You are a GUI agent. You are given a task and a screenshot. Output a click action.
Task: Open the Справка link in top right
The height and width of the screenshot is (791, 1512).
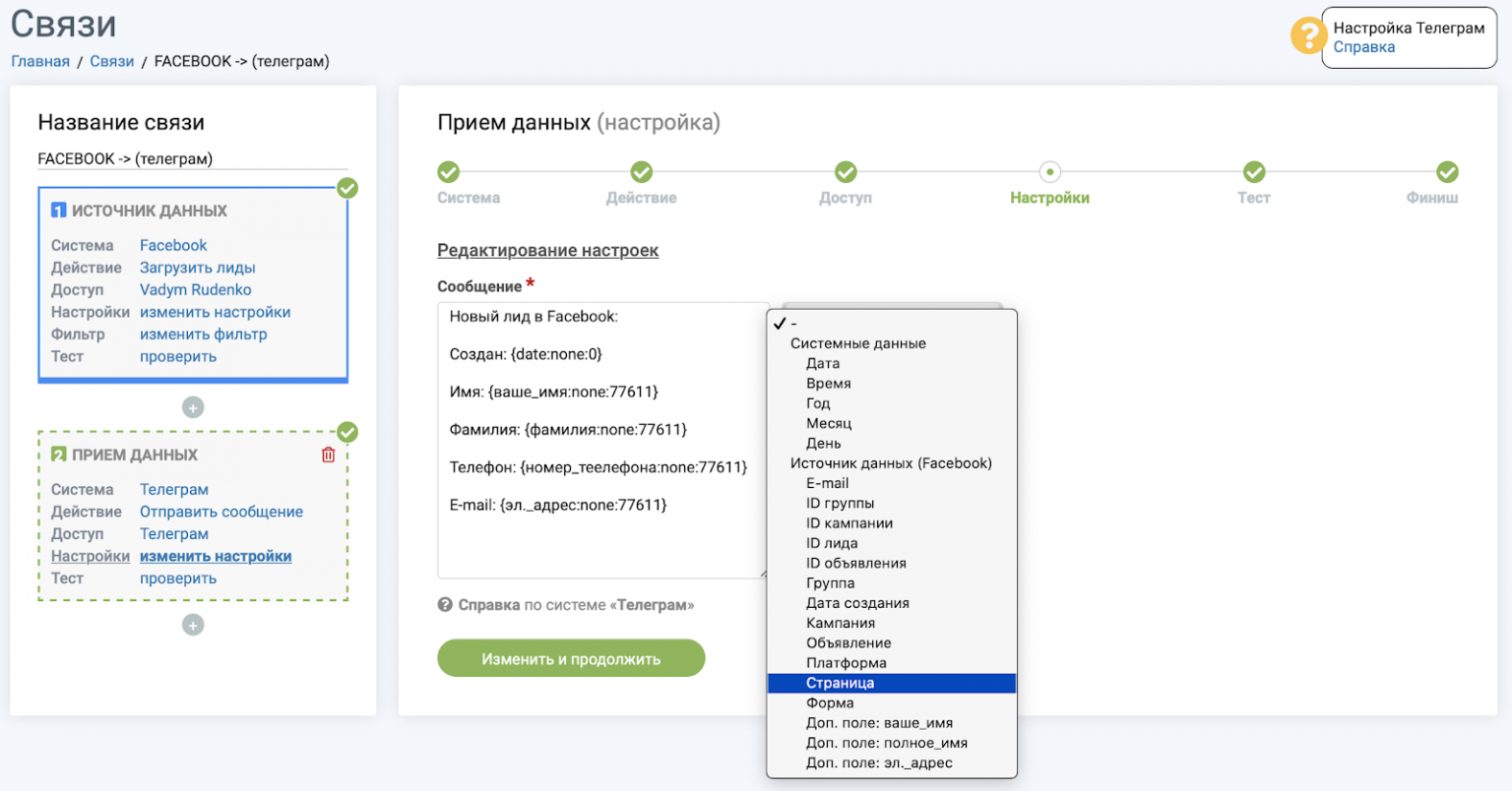click(x=1364, y=47)
